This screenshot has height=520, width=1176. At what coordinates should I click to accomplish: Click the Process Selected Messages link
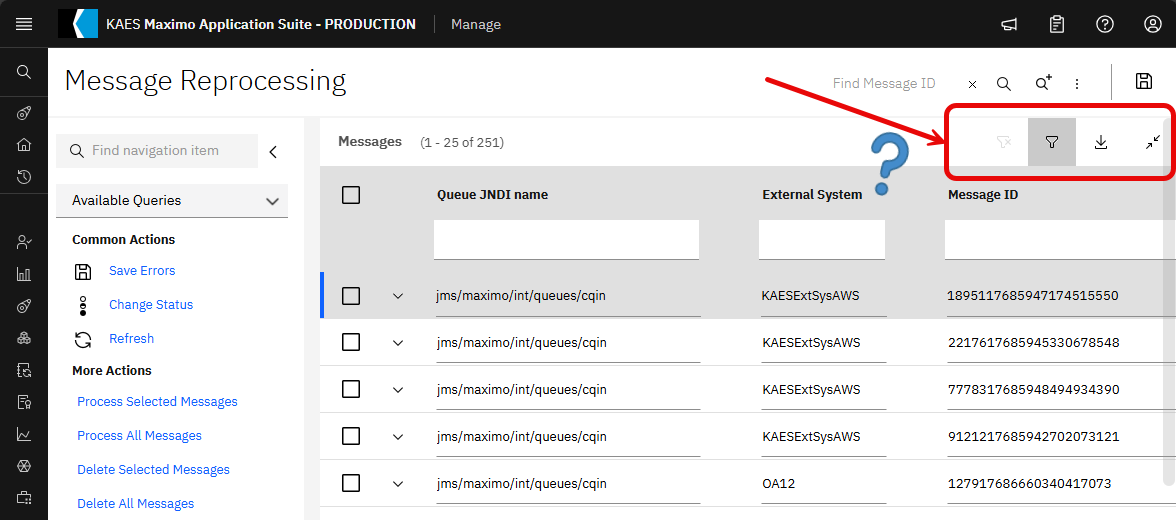coord(157,402)
